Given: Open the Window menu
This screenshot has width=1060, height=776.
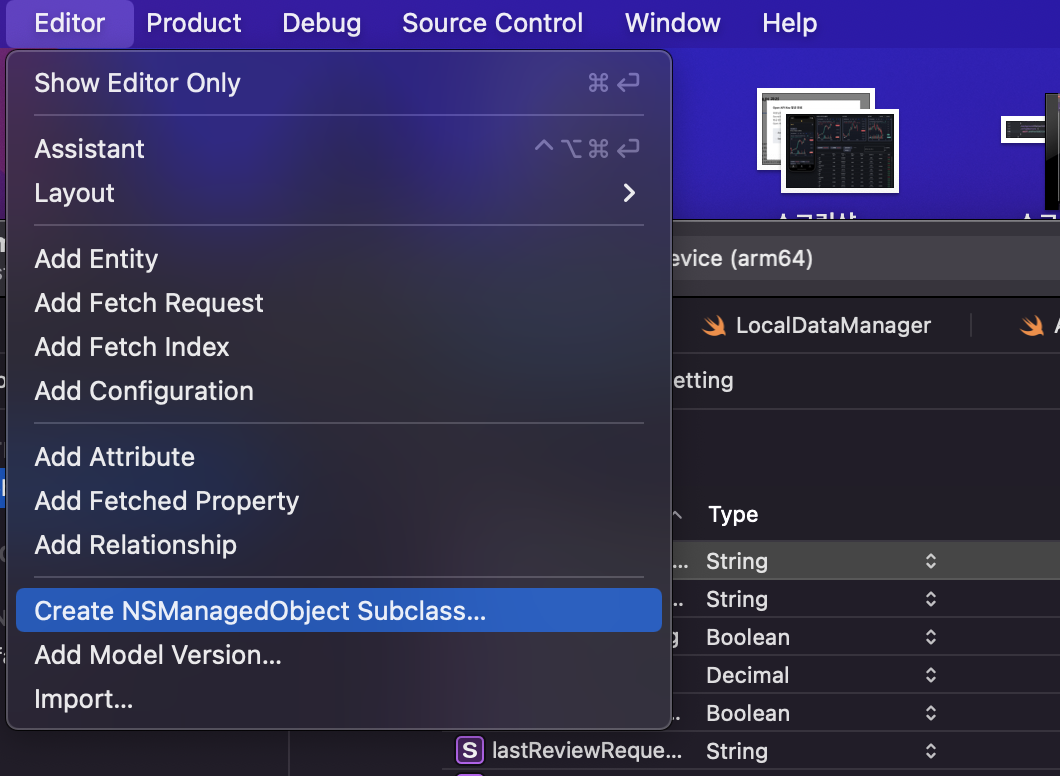Looking at the screenshot, I should click(673, 23).
